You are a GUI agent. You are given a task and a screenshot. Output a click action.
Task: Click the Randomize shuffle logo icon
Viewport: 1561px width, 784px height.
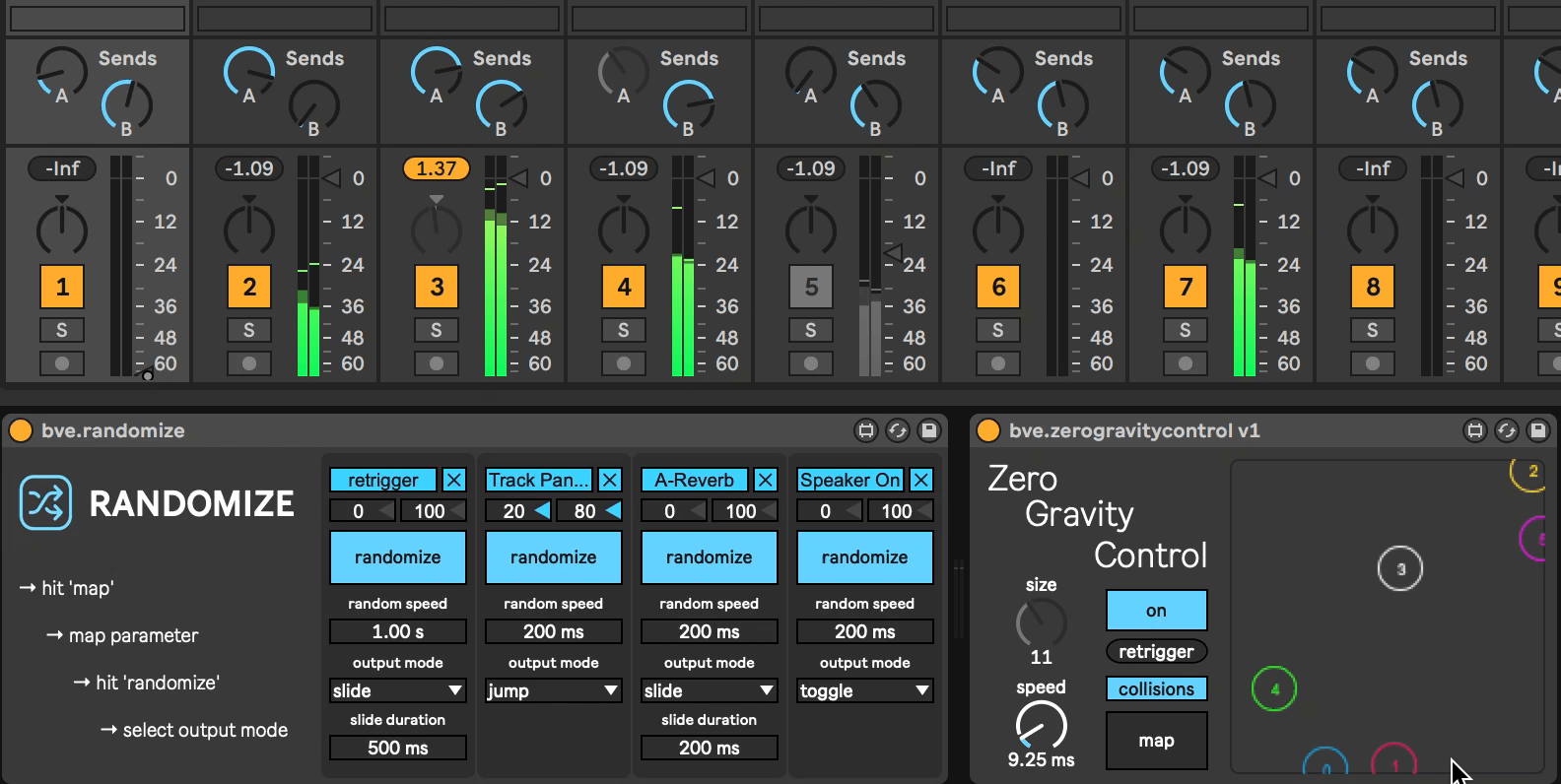click(x=45, y=503)
